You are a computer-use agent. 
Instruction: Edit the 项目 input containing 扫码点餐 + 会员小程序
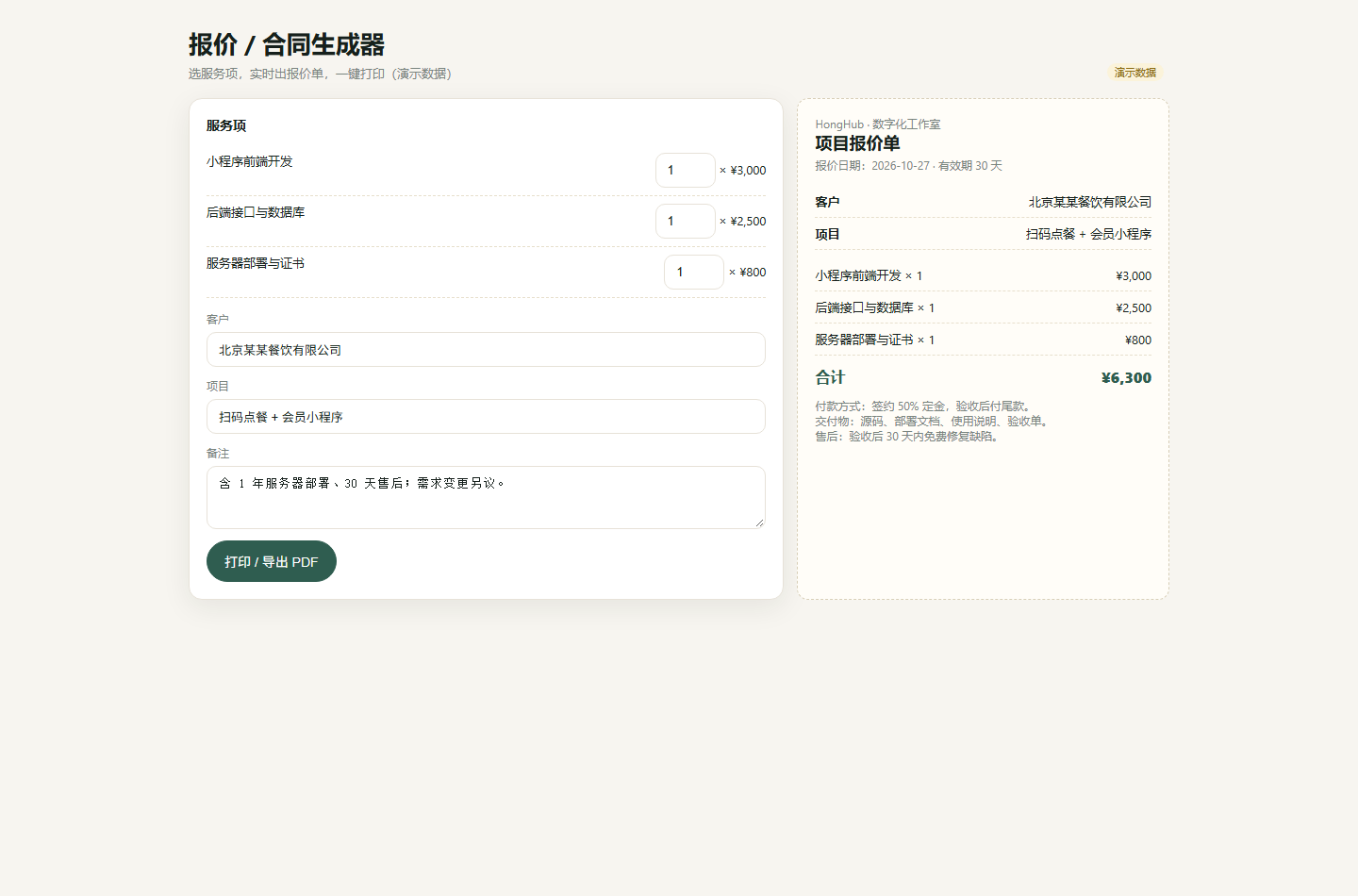486,416
